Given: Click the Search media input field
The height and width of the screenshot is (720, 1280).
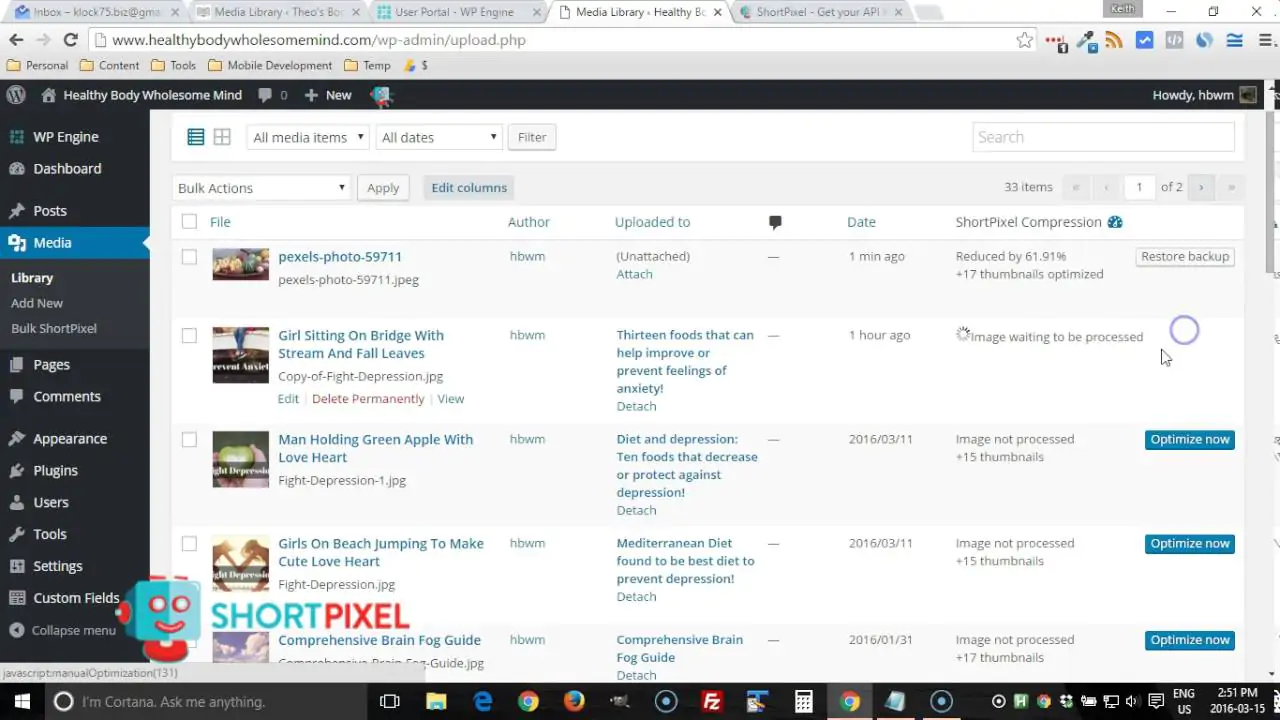Looking at the screenshot, I should coord(1103,137).
